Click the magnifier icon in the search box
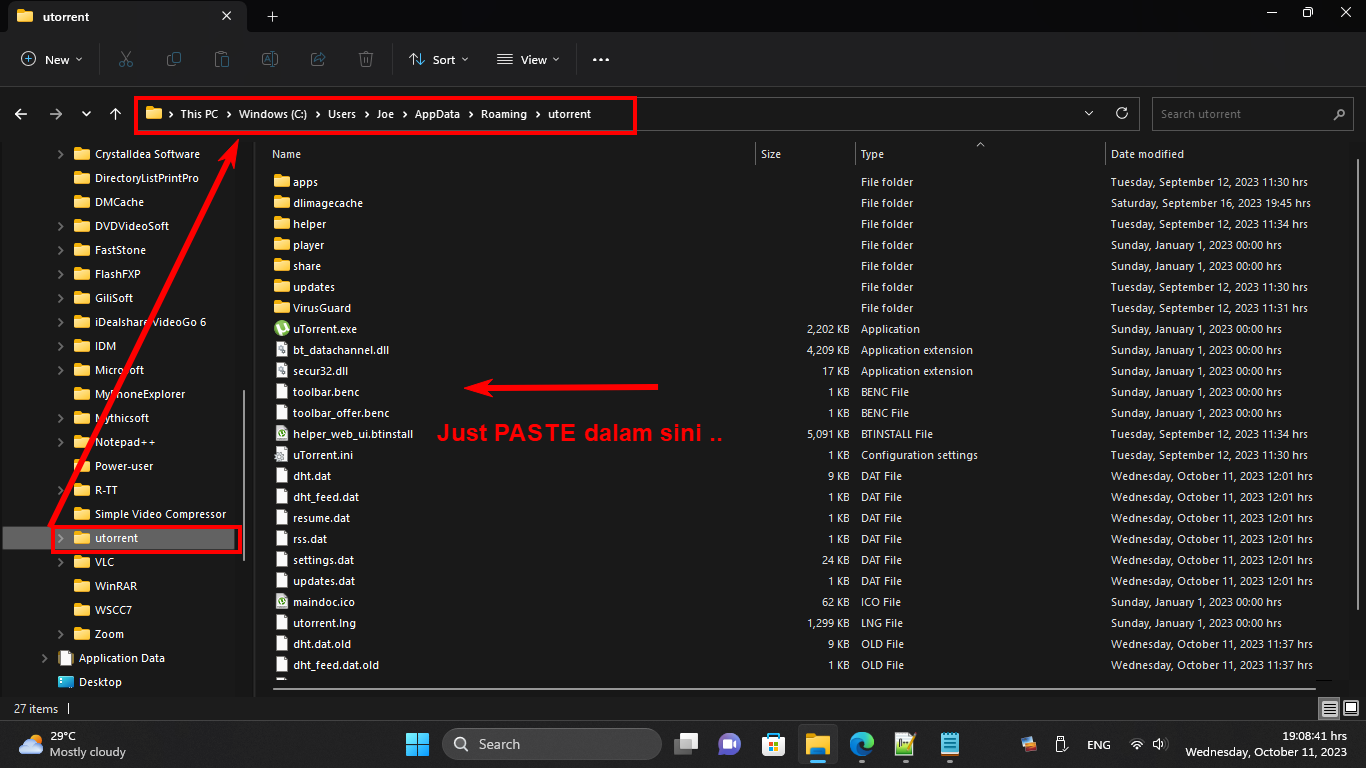1366x768 pixels. coord(1339,114)
